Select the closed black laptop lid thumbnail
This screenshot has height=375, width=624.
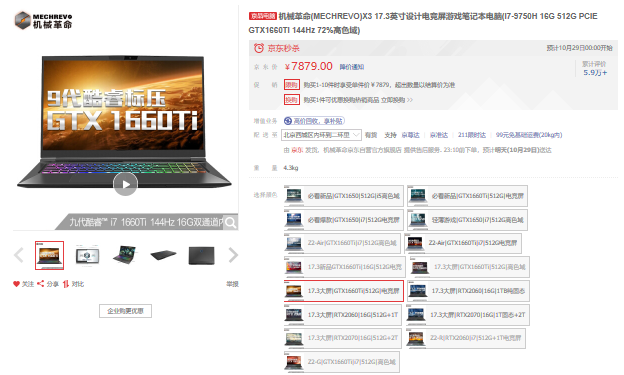(201, 255)
